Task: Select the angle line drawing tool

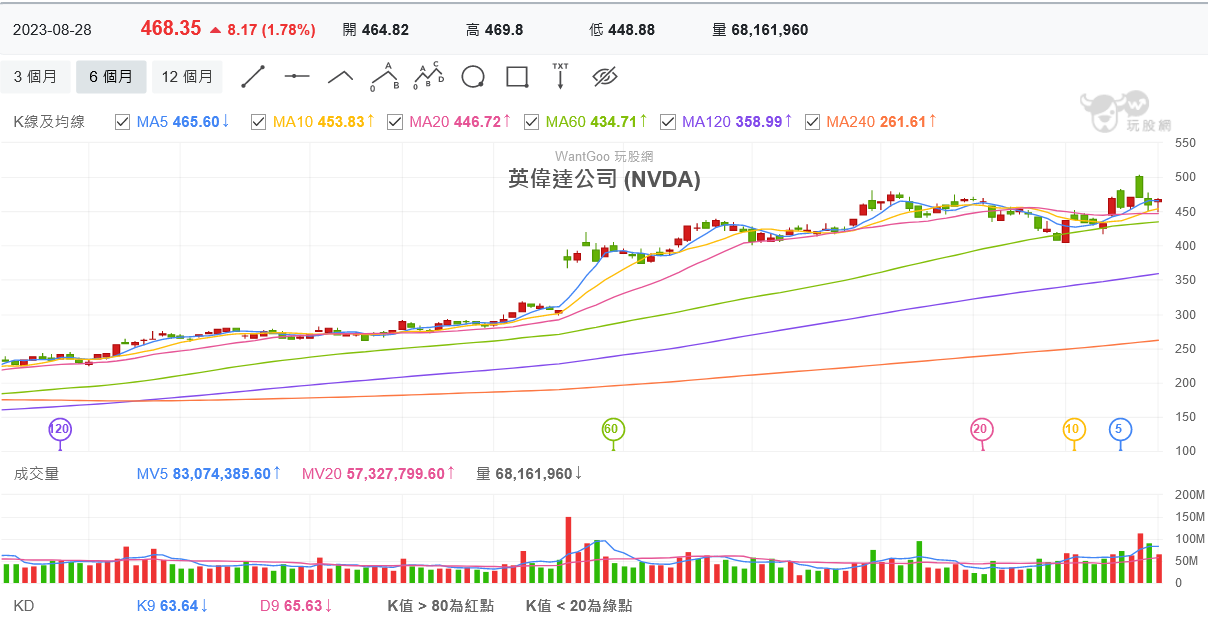Action: pyautogui.click(x=341, y=76)
